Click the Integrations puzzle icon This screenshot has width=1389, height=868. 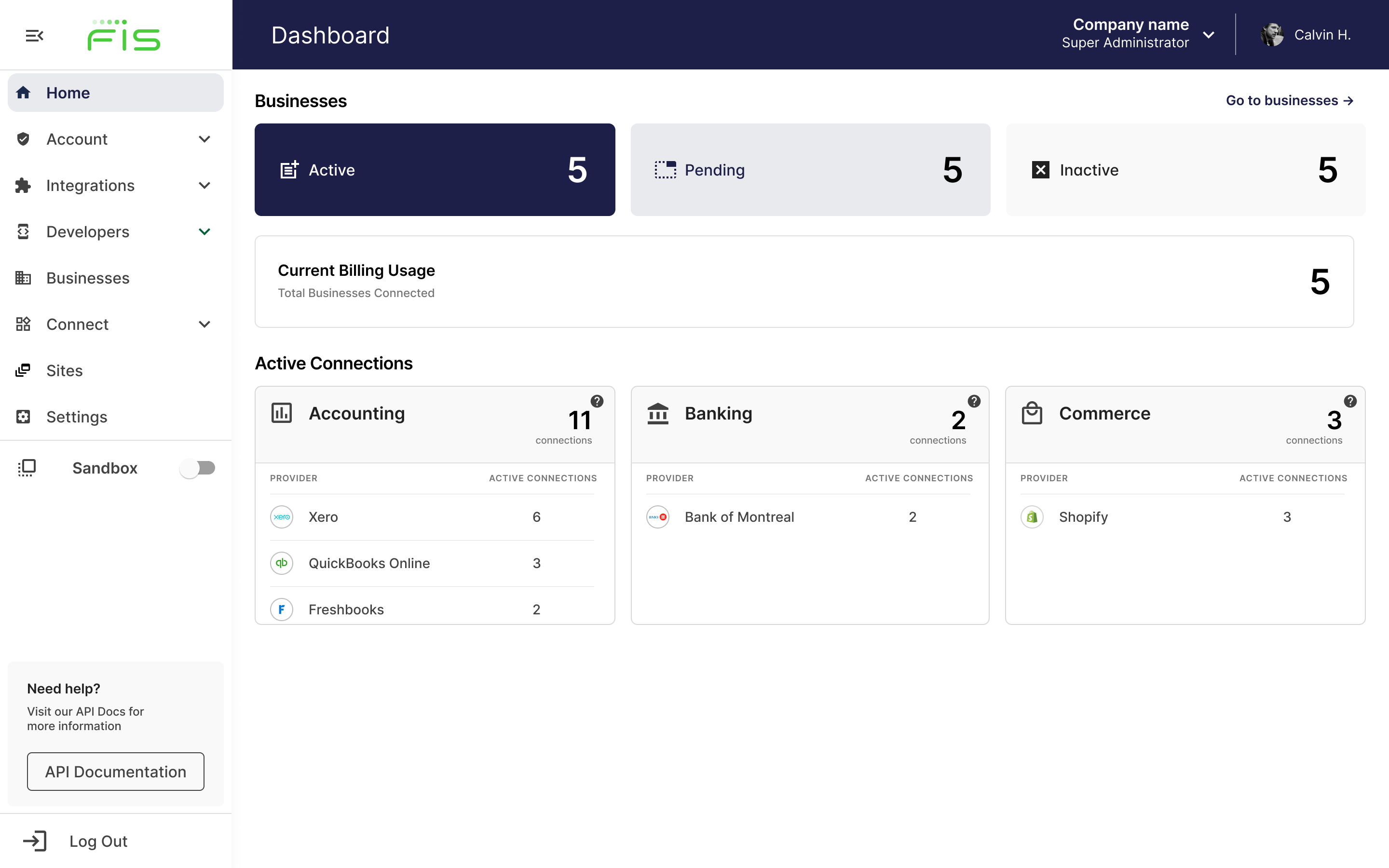point(23,186)
